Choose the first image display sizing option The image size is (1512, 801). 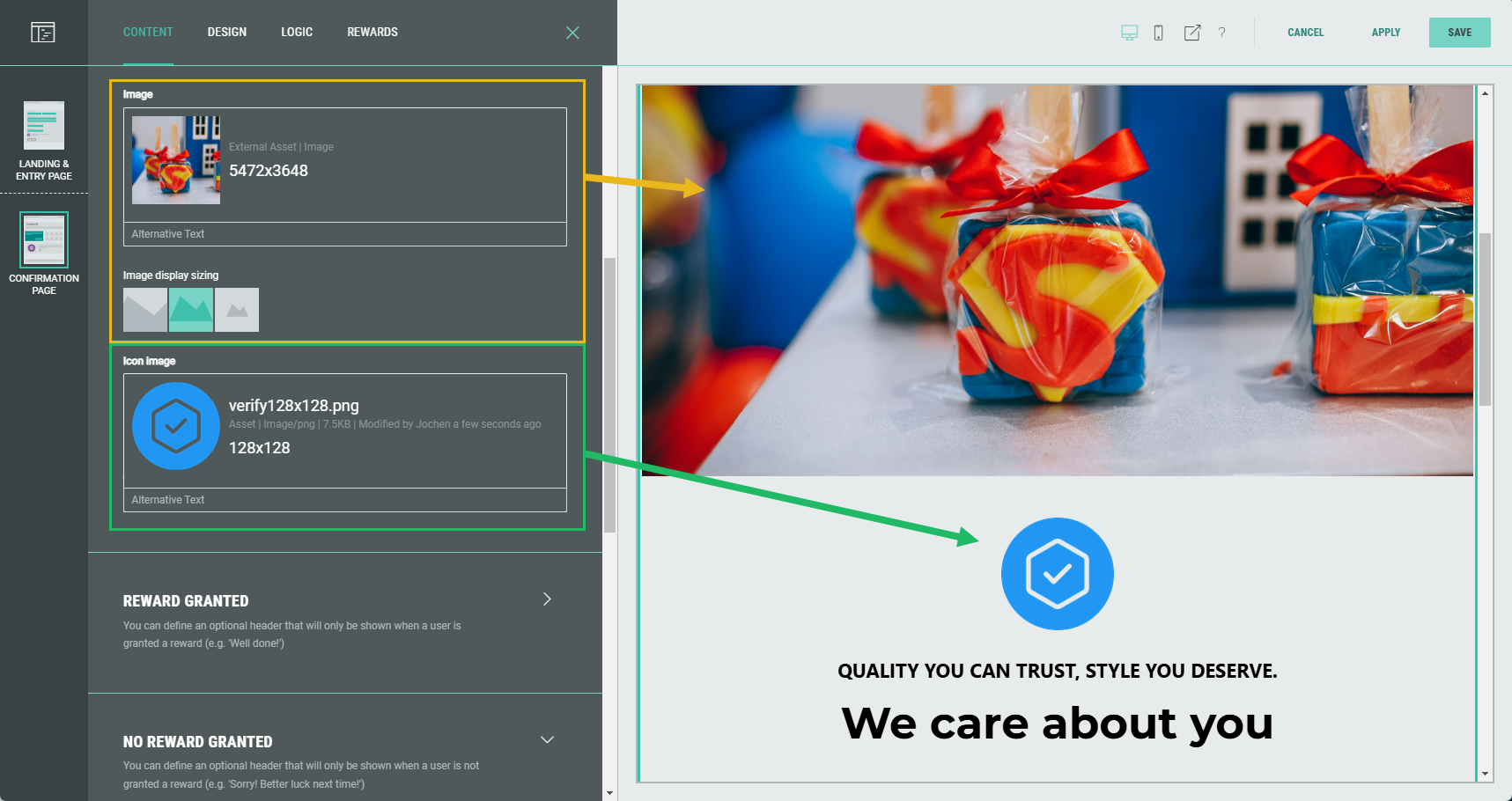(145, 310)
